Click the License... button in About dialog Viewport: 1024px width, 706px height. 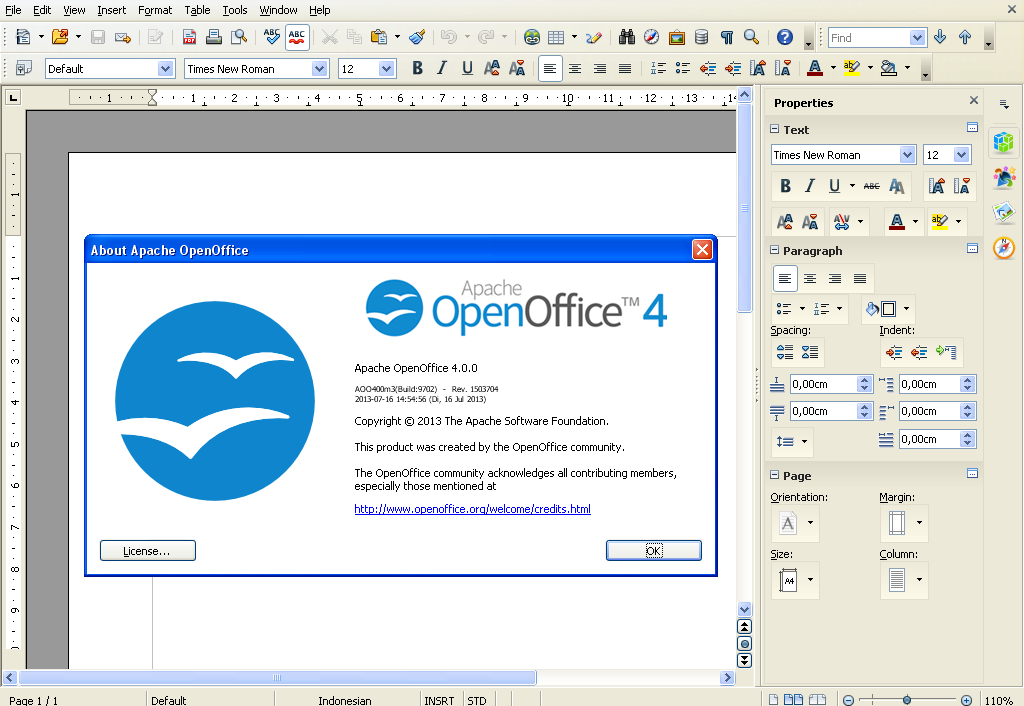pyautogui.click(x=148, y=551)
